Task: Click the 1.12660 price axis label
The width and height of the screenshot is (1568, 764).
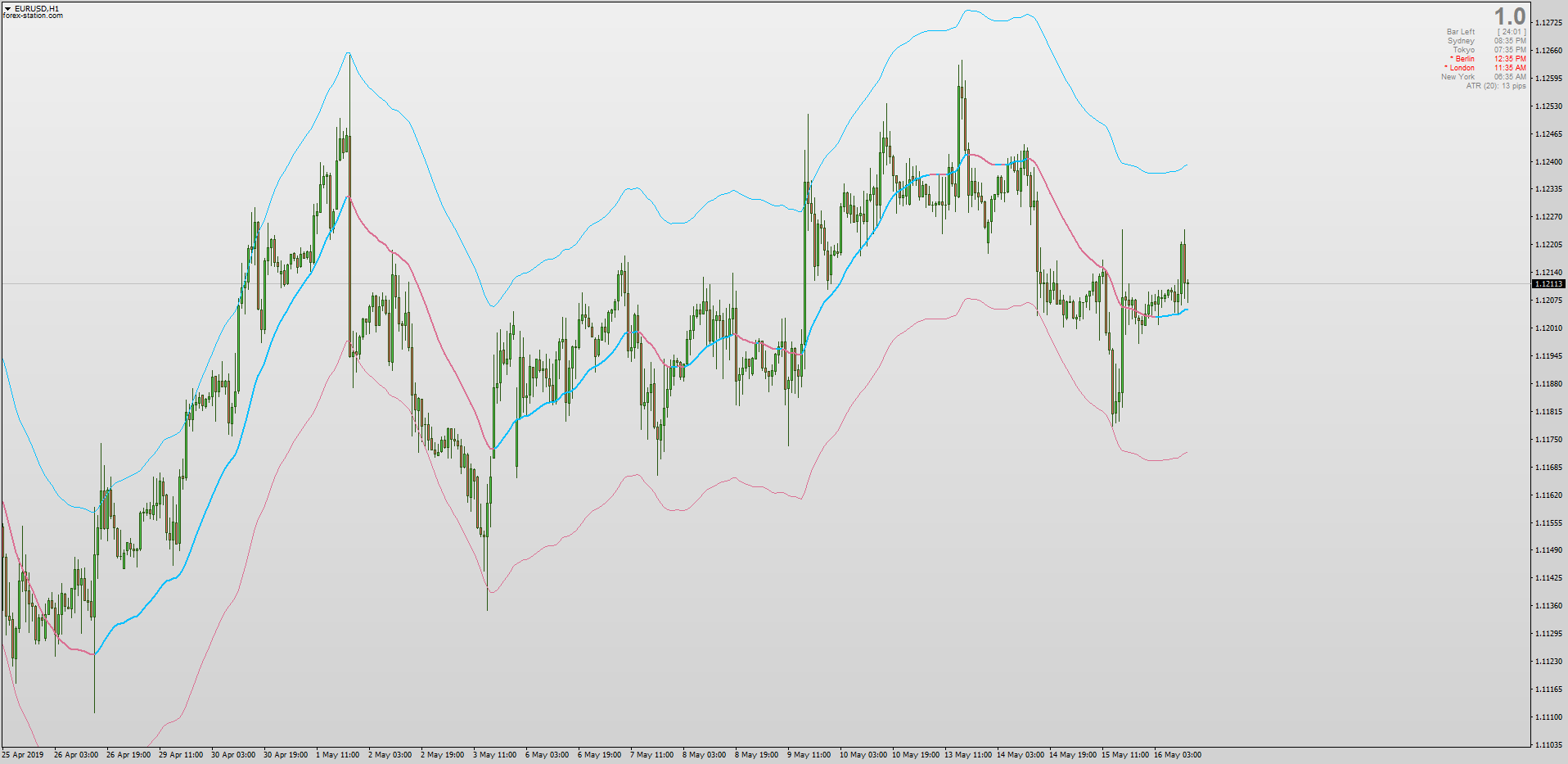Action: coord(1549,51)
